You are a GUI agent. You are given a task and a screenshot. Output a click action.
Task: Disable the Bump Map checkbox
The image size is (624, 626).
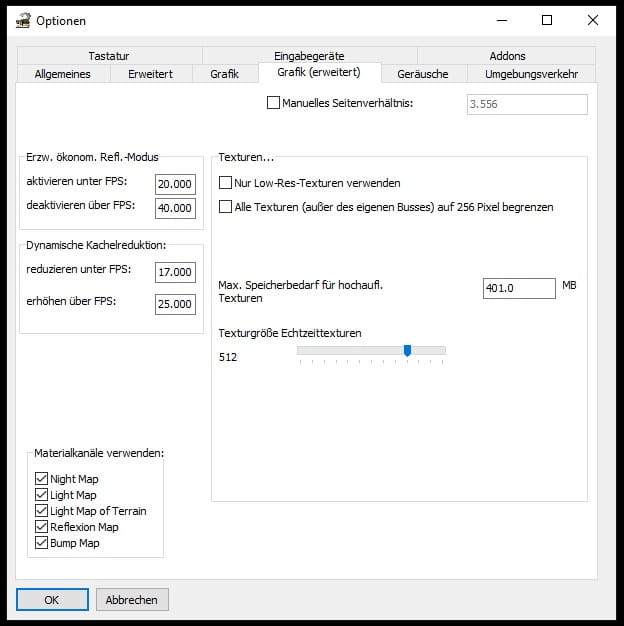coord(41,543)
